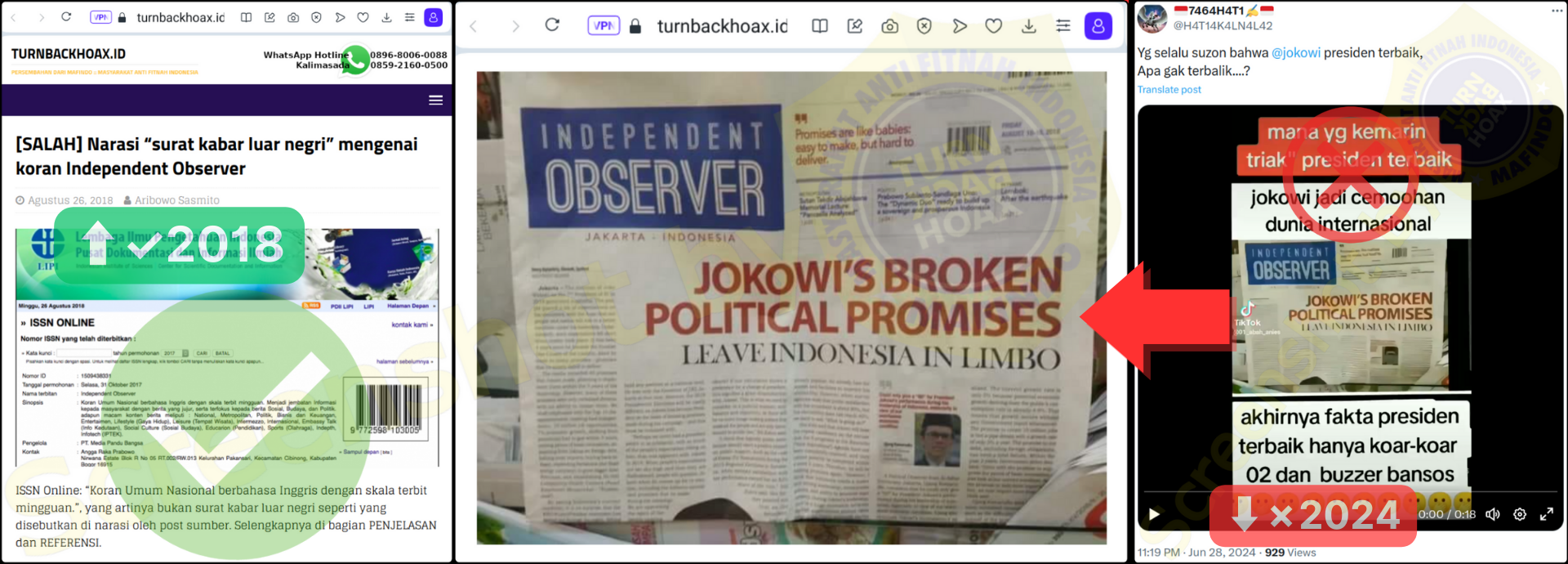The height and width of the screenshot is (564, 1568).
Task: Click the @jokowi mention link
Action: 1296,52
